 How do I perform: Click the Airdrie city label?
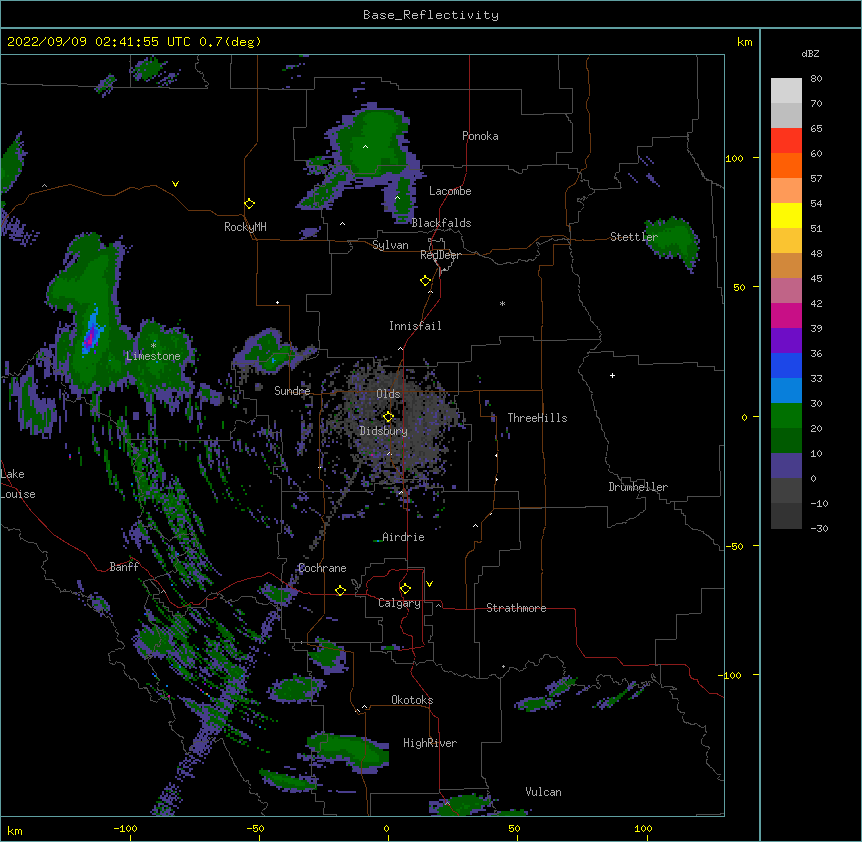[x=403, y=537]
